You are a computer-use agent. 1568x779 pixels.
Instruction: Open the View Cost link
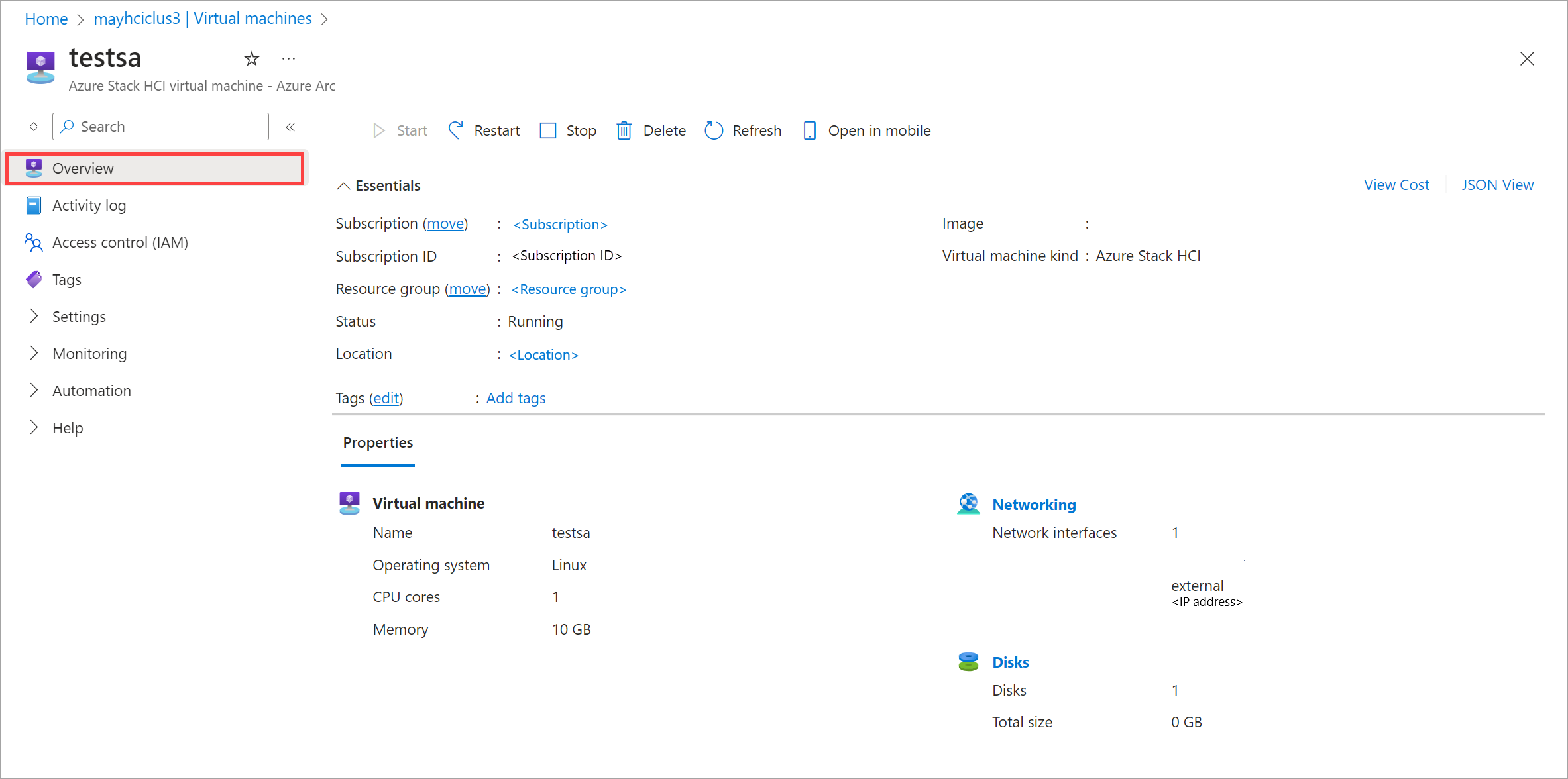point(1396,185)
